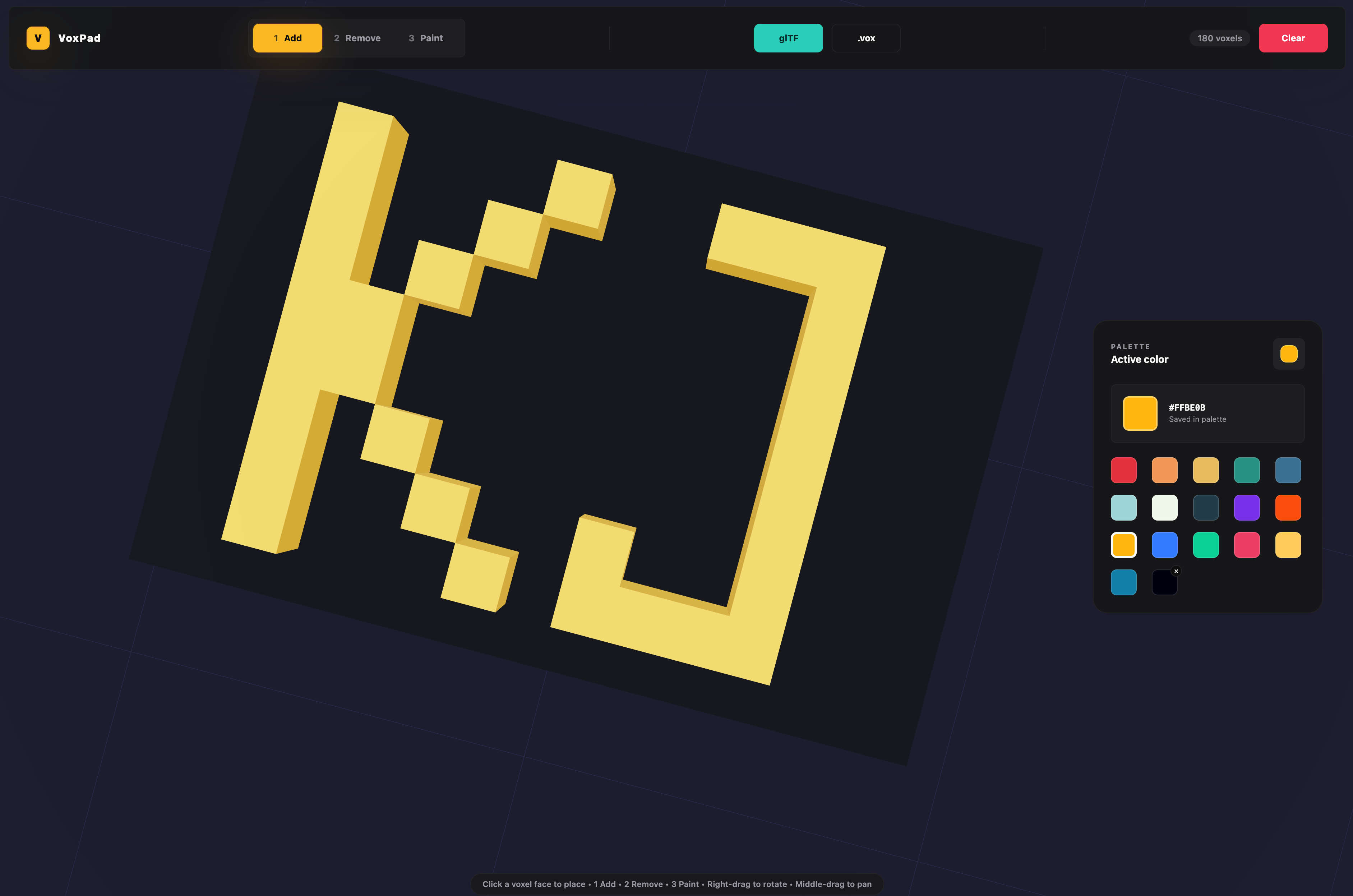The image size is (1353, 896).
Task: Switch to Remove mode
Action: click(x=357, y=38)
